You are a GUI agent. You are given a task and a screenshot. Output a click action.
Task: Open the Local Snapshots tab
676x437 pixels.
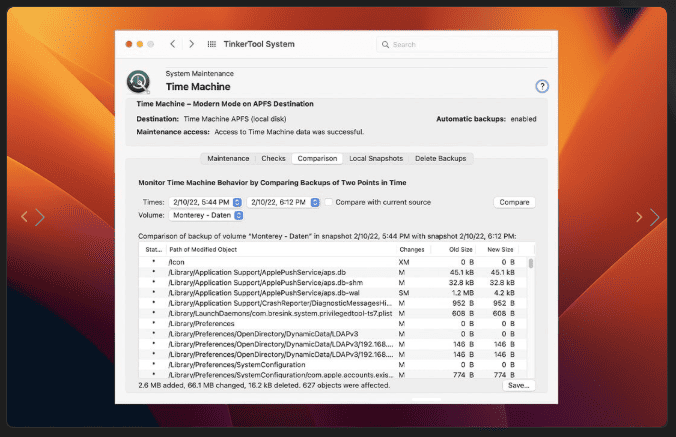pos(376,159)
